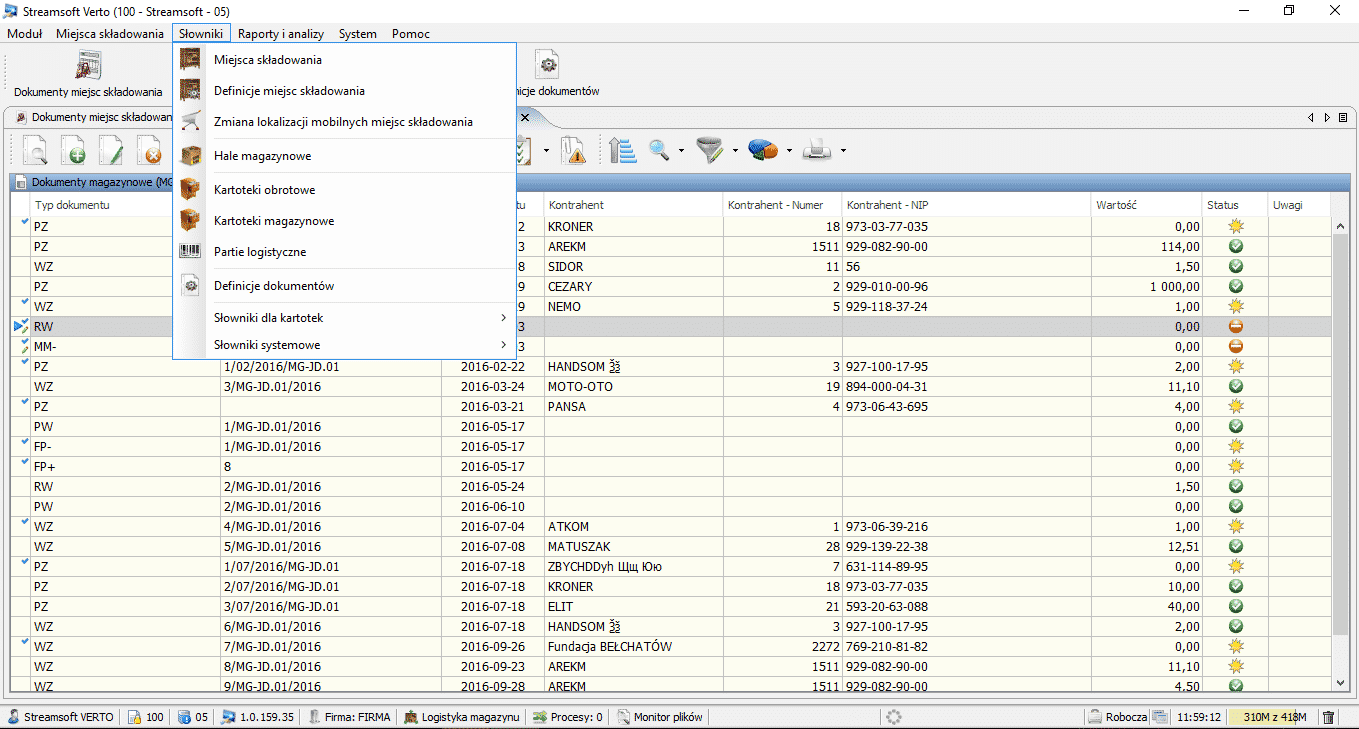Click the Uwagi column header
Image resolution: width=1359 pixels, height=729 pixels.
point(1299,205)
